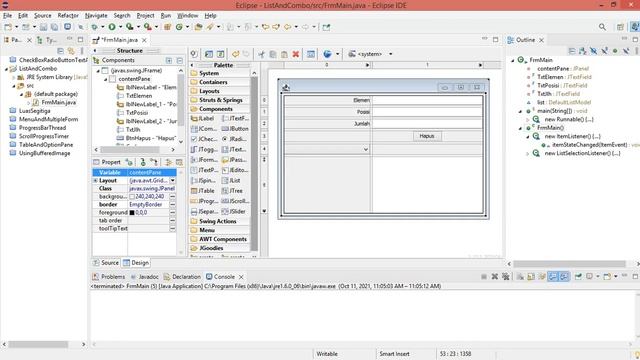Click the expand-all icon in Components header
This screenshot has width=640, height=360.
169,60
